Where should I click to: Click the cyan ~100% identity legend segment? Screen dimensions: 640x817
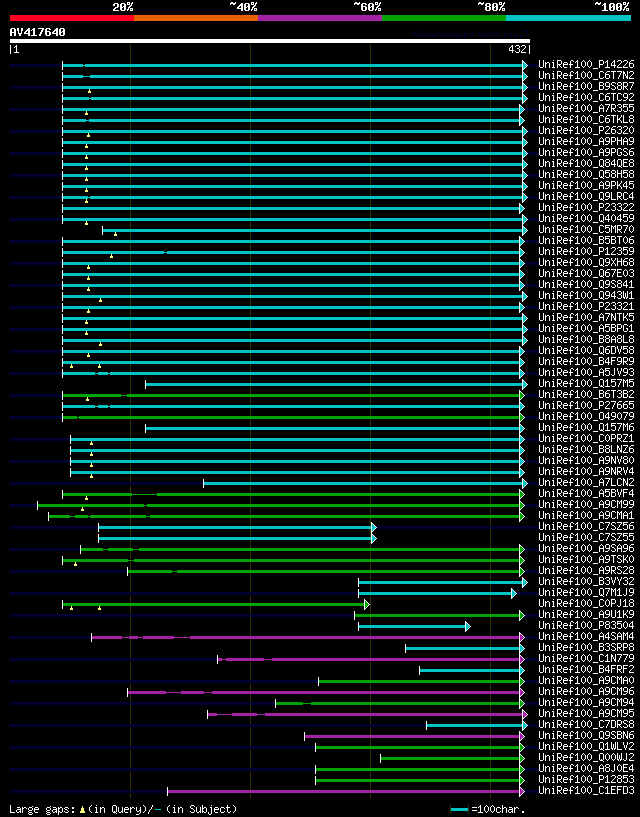pyautogui.click(x=569, y=18)
